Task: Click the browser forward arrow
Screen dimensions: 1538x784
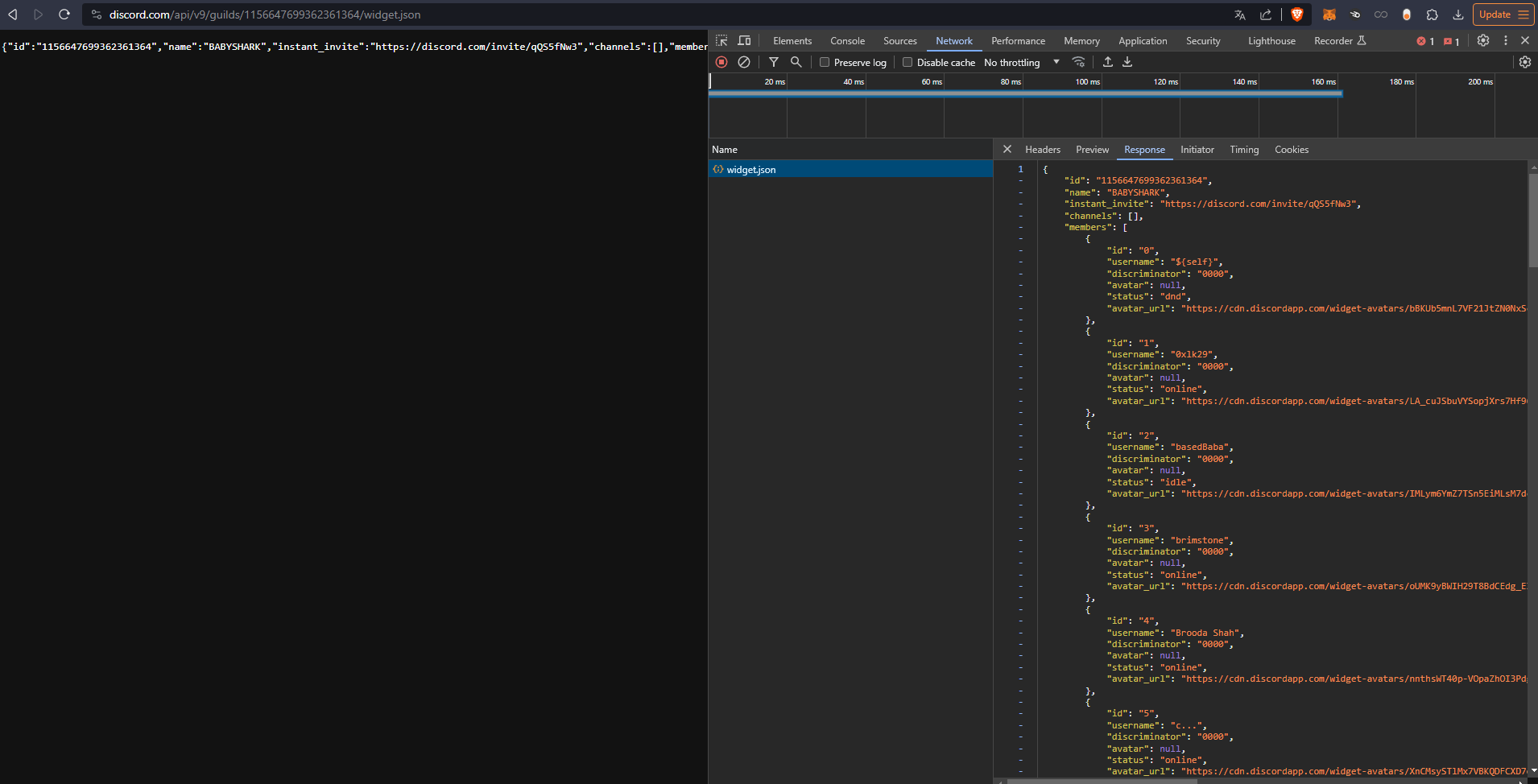Action: pyautogui.click(x=39, y=14)
